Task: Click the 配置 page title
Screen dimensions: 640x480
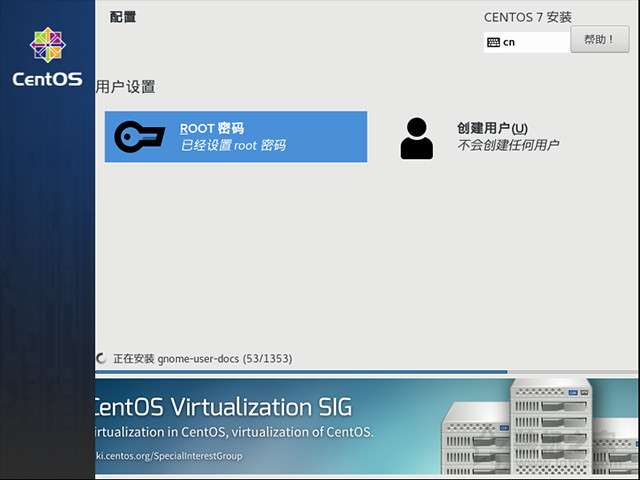Action: [123, 17]
